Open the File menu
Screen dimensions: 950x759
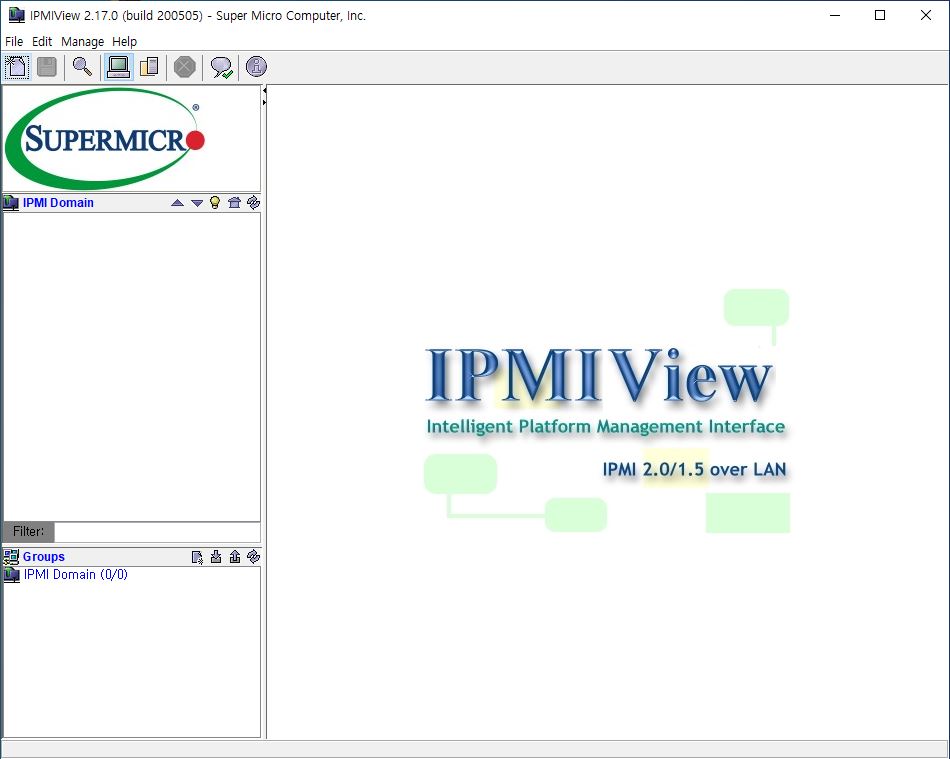pyautogui.click(x=14, y=41)
